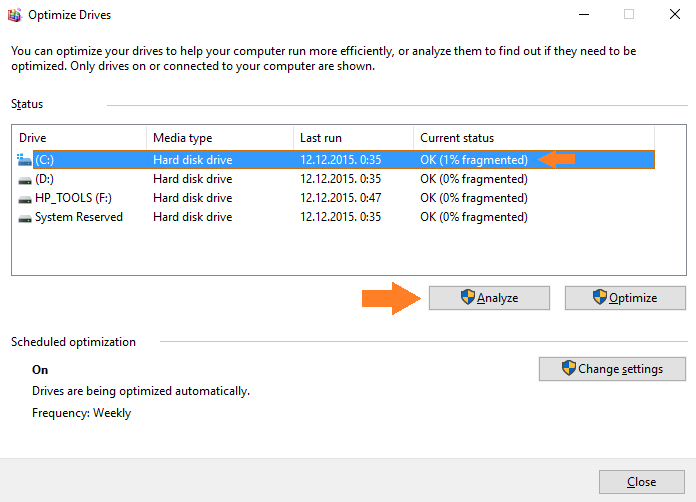Minimize the Optimize Drives window

(584, 15)
